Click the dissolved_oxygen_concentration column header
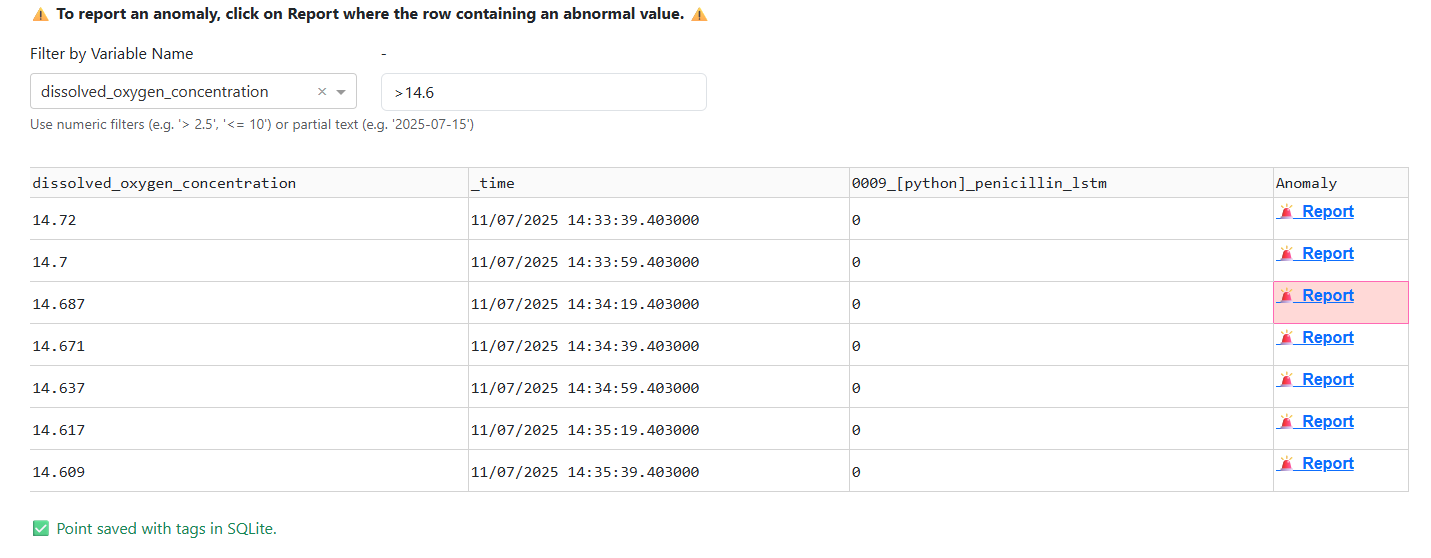Image resolution: width=1431 pixels, height=558 pixels. pyautogui.click(x=165, y=183)
